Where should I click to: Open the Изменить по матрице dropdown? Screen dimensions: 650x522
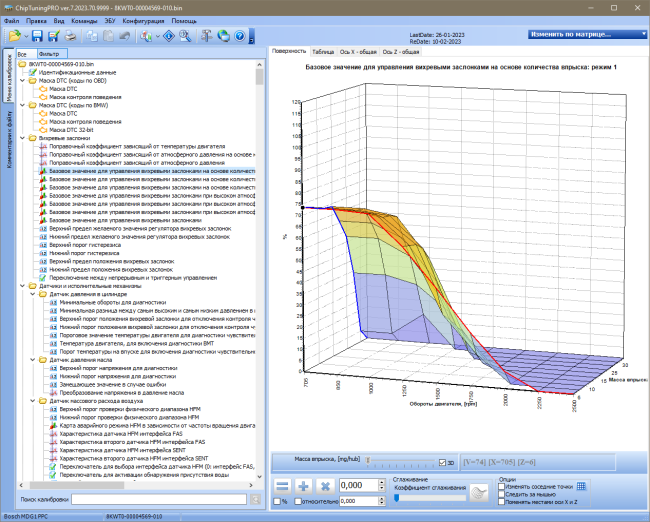coord(587,34)
